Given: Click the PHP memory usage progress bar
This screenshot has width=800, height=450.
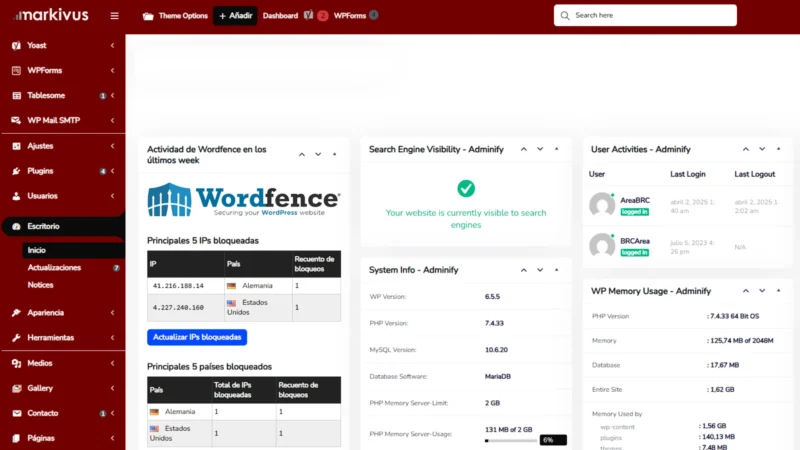Looking at the screenshot, I should pyautogui.click(x=511, y=440).
